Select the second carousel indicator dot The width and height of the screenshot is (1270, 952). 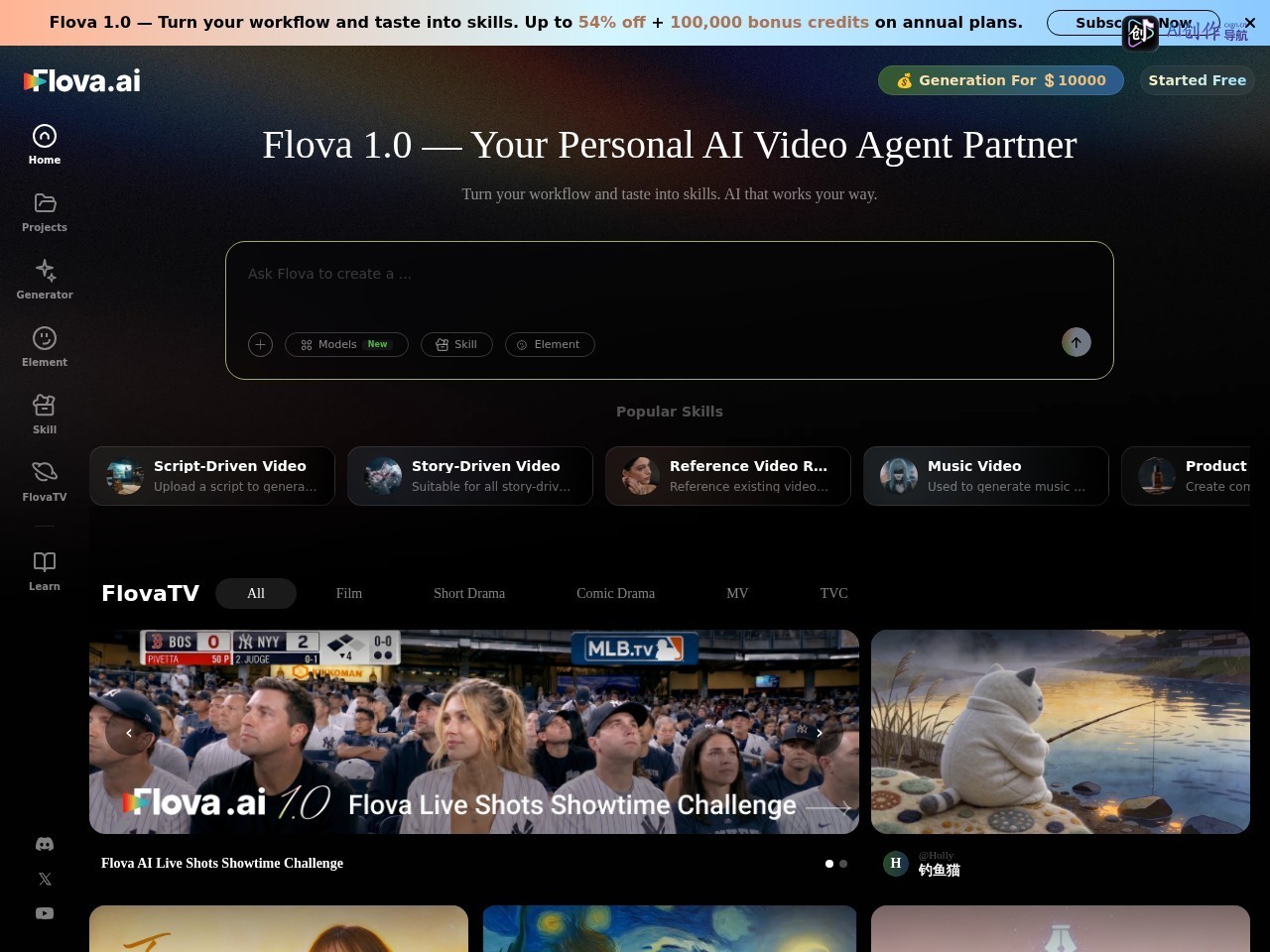pos(843,864)
